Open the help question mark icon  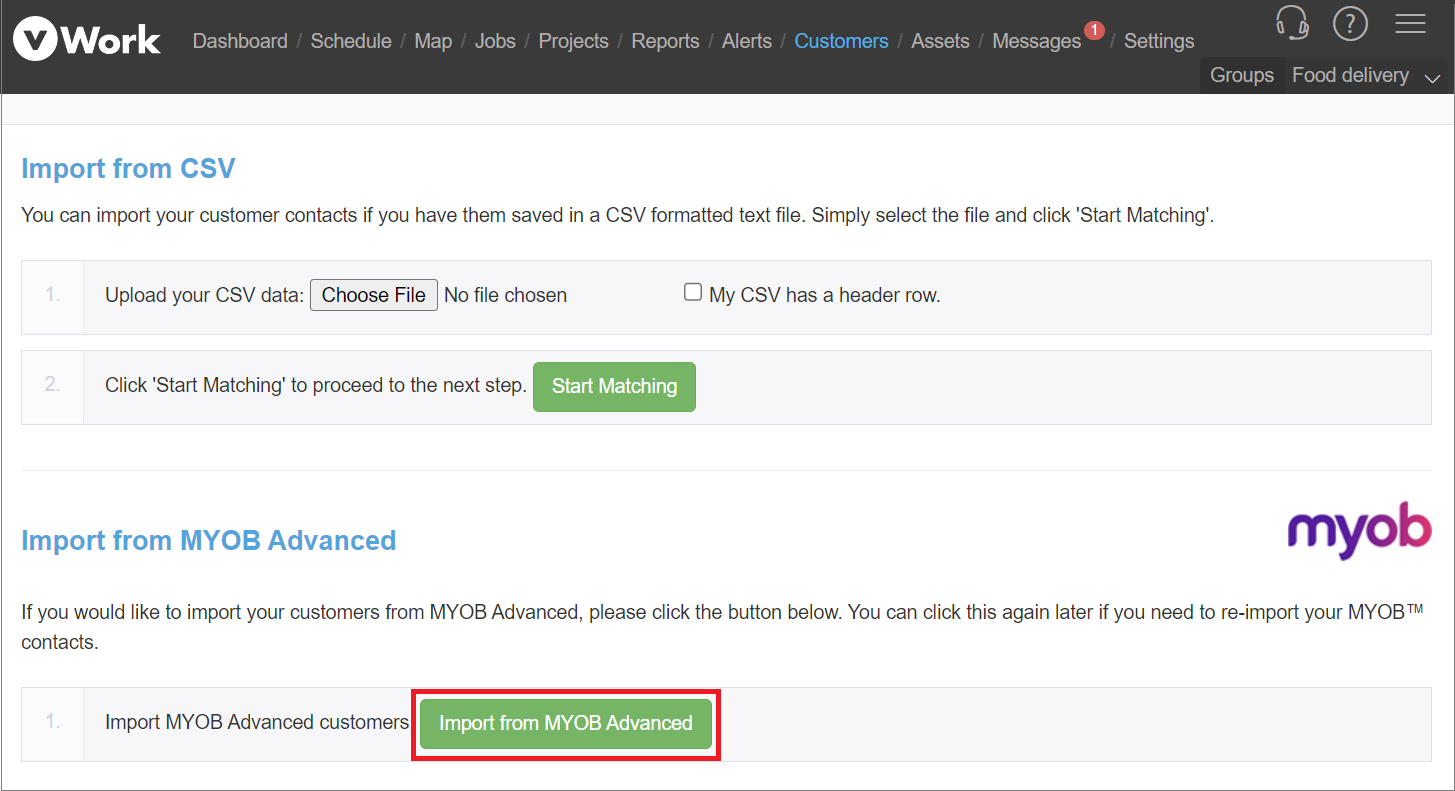tap(1350, 22)
